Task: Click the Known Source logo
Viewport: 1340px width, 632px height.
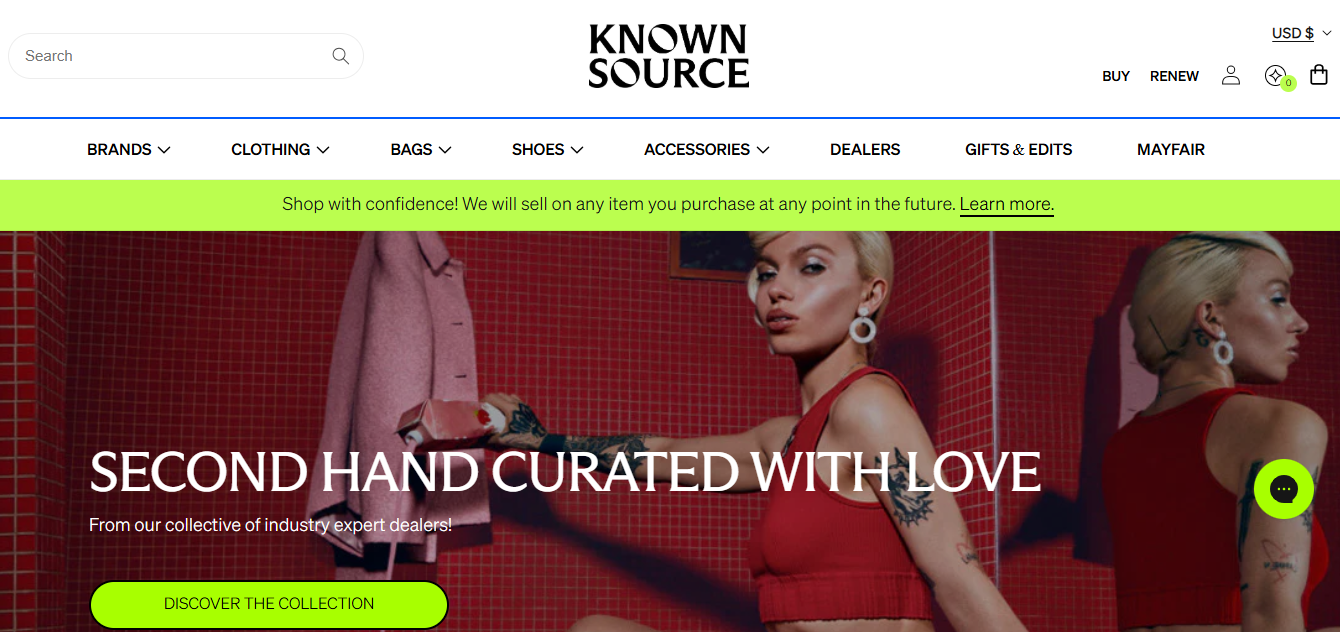Action: (x=668, y=56)
